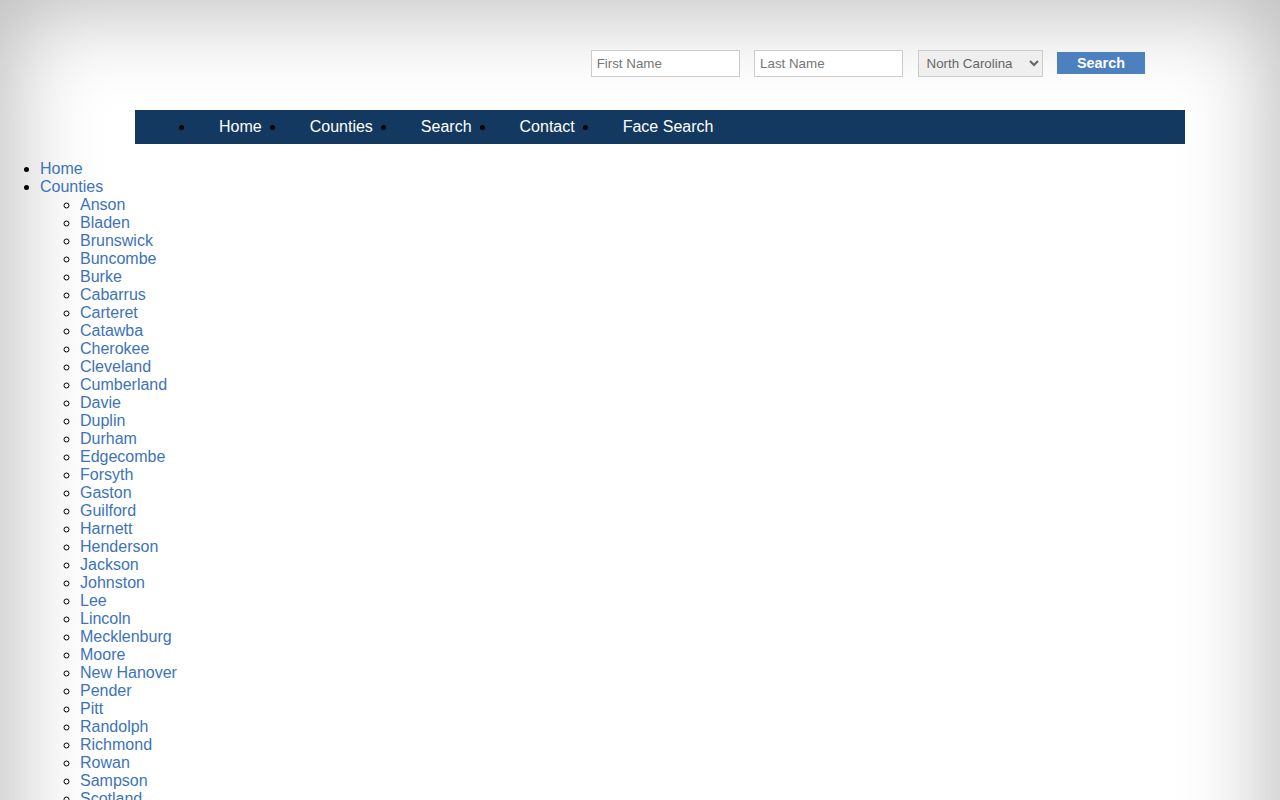Go to the Guilford county link
The height and width of the screenshot is (800, 1280).
pyautogui.click(x=108, y=510)
